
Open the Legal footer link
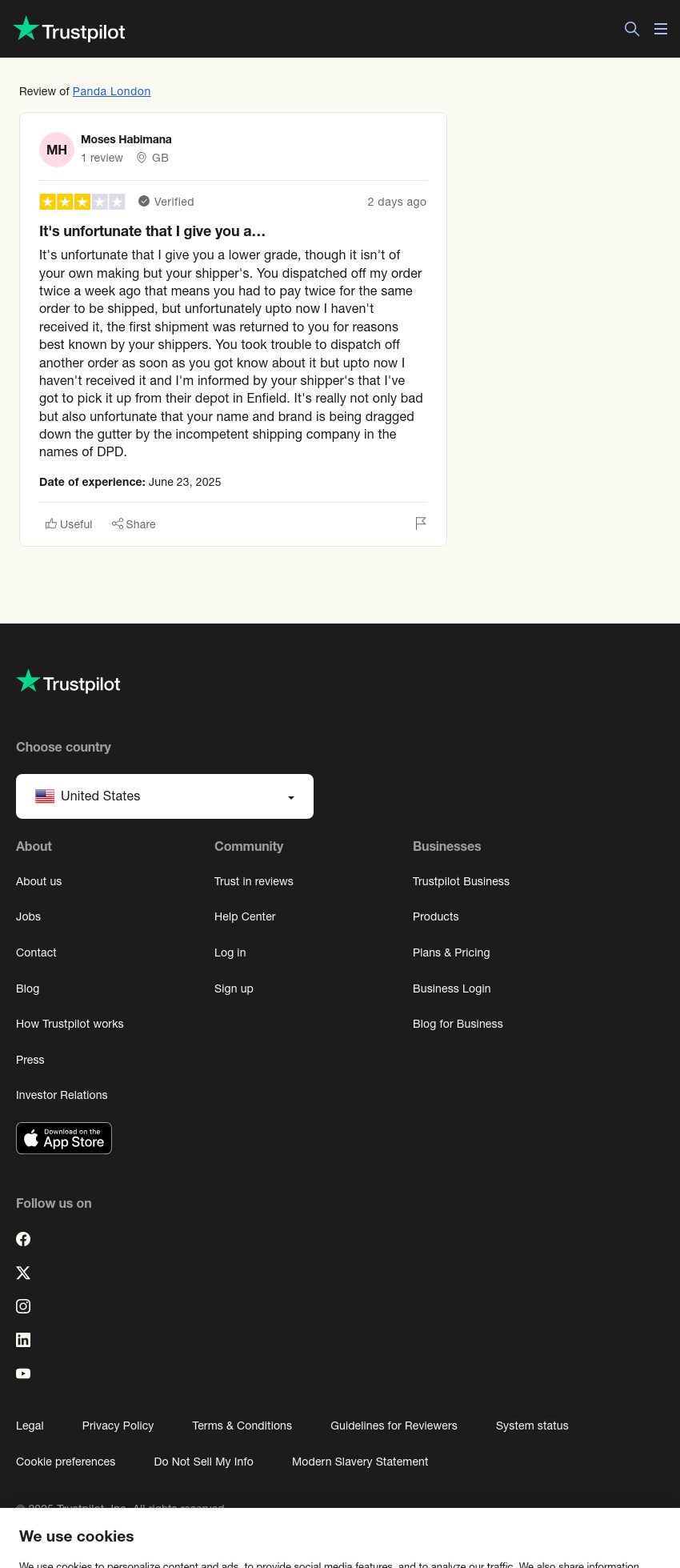[30, 1426]
